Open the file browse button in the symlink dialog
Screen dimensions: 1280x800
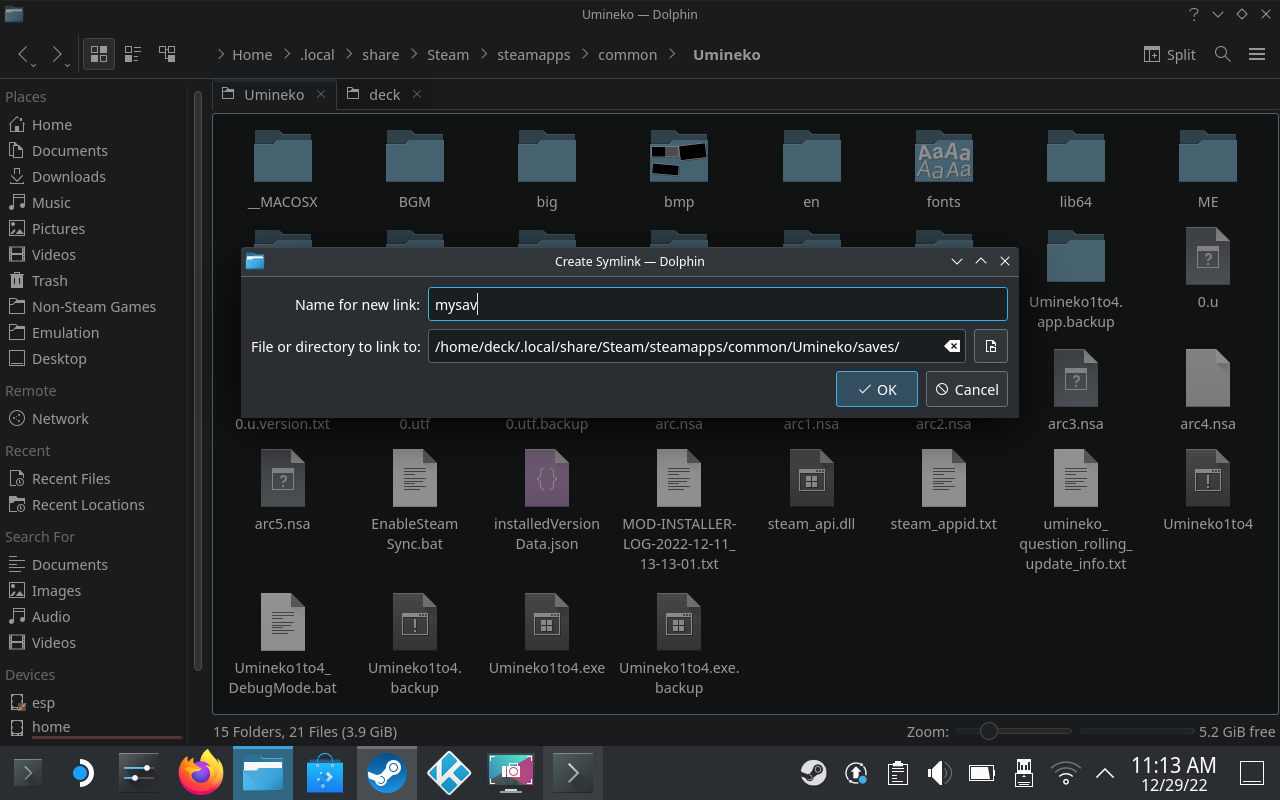tap(990, 346)
